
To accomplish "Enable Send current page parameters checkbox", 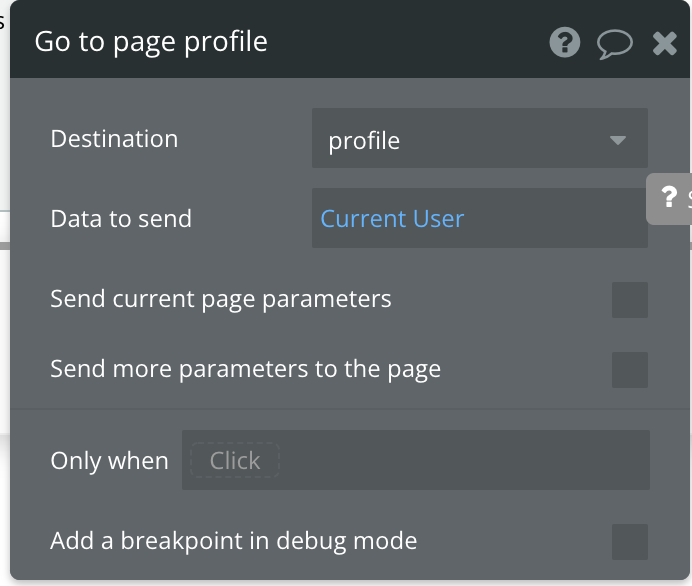I will click(630, 300).
